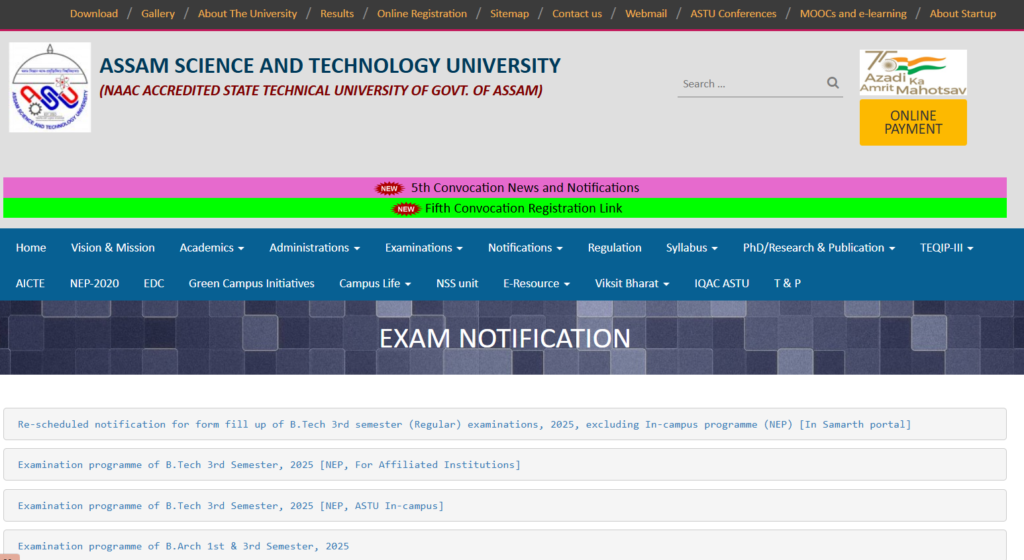Click the NEW badge beside 5th Convocation News

[x=388, y=188]
